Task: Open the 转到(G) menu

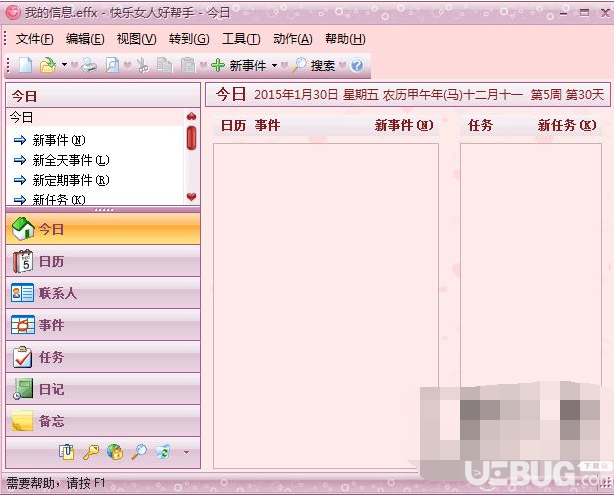Action: click(189, 39)
